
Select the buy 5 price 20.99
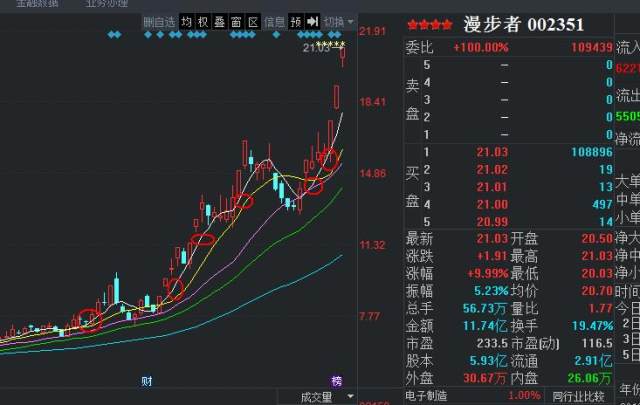pyautogui.click(x=492, y=222)
